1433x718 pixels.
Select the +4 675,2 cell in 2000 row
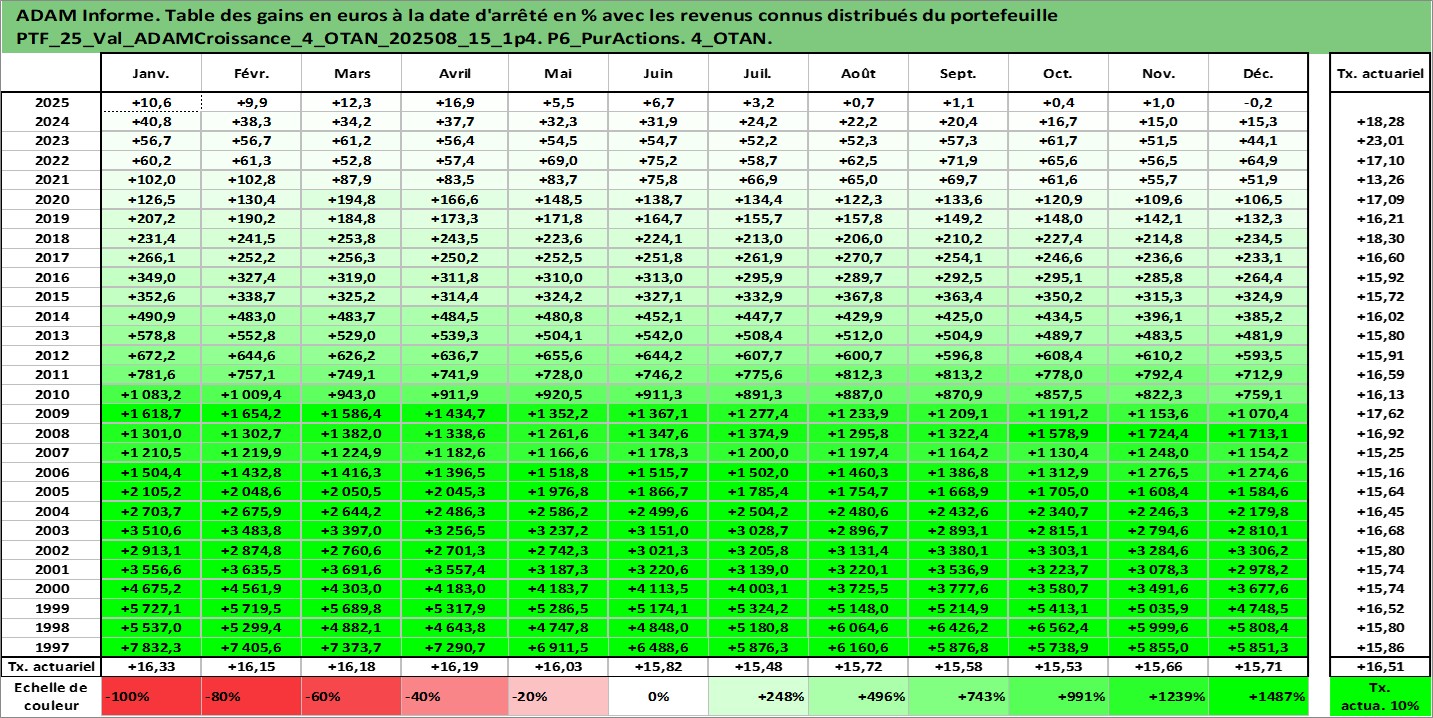152,589
